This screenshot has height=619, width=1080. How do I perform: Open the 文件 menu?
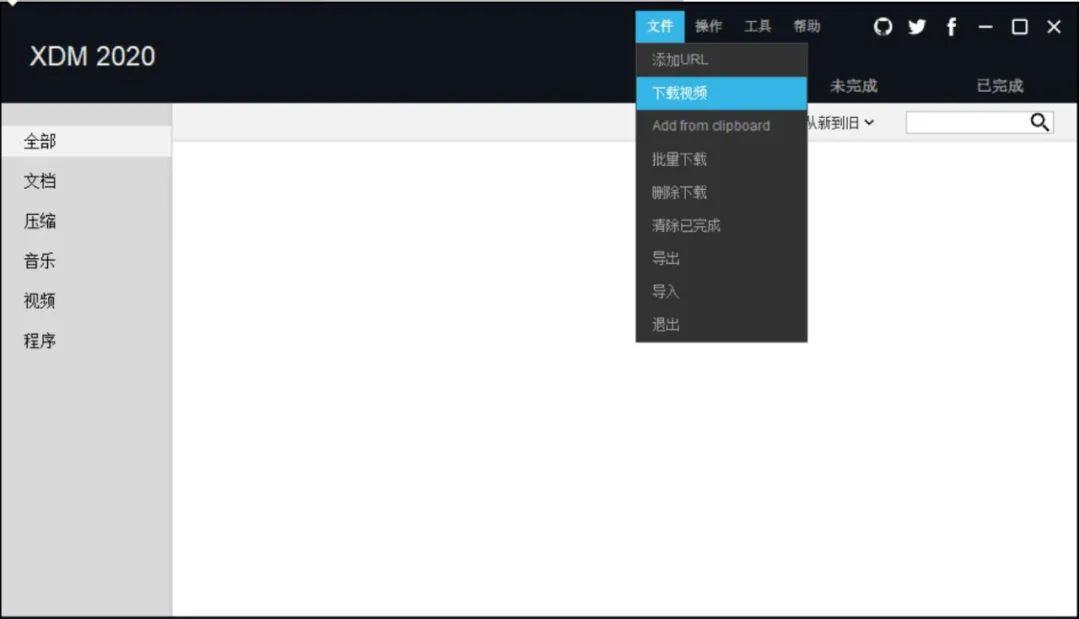[x=660, y=26]
